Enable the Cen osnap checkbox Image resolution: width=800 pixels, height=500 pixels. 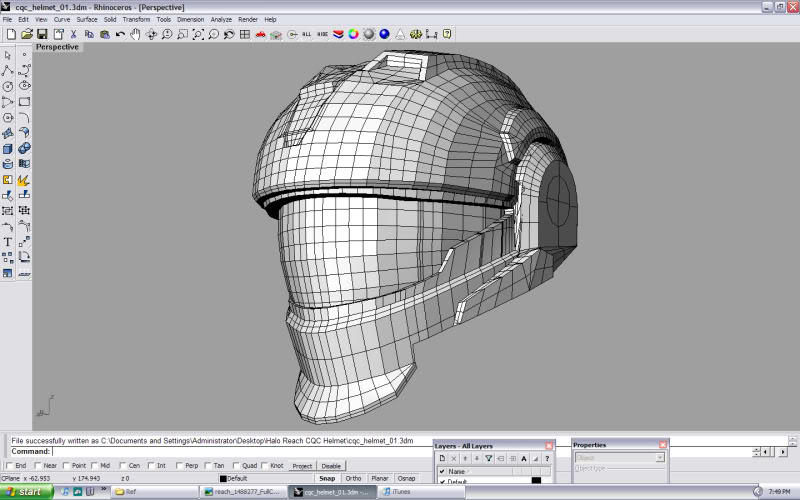pos(123,465)
